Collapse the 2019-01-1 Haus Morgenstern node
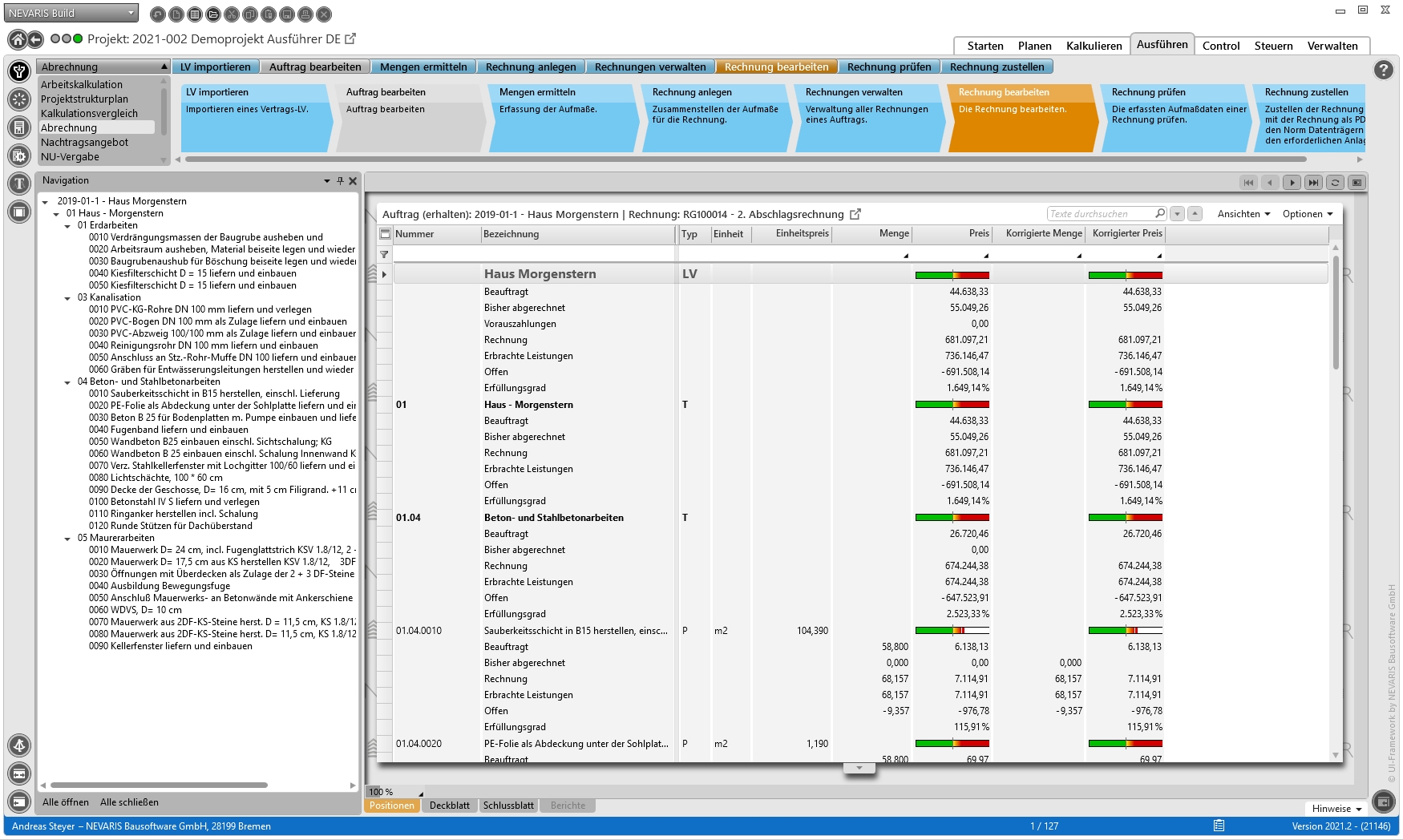The width and height of the screenshot is (1403, 840). pyautogui.click(x=46, y=202)
